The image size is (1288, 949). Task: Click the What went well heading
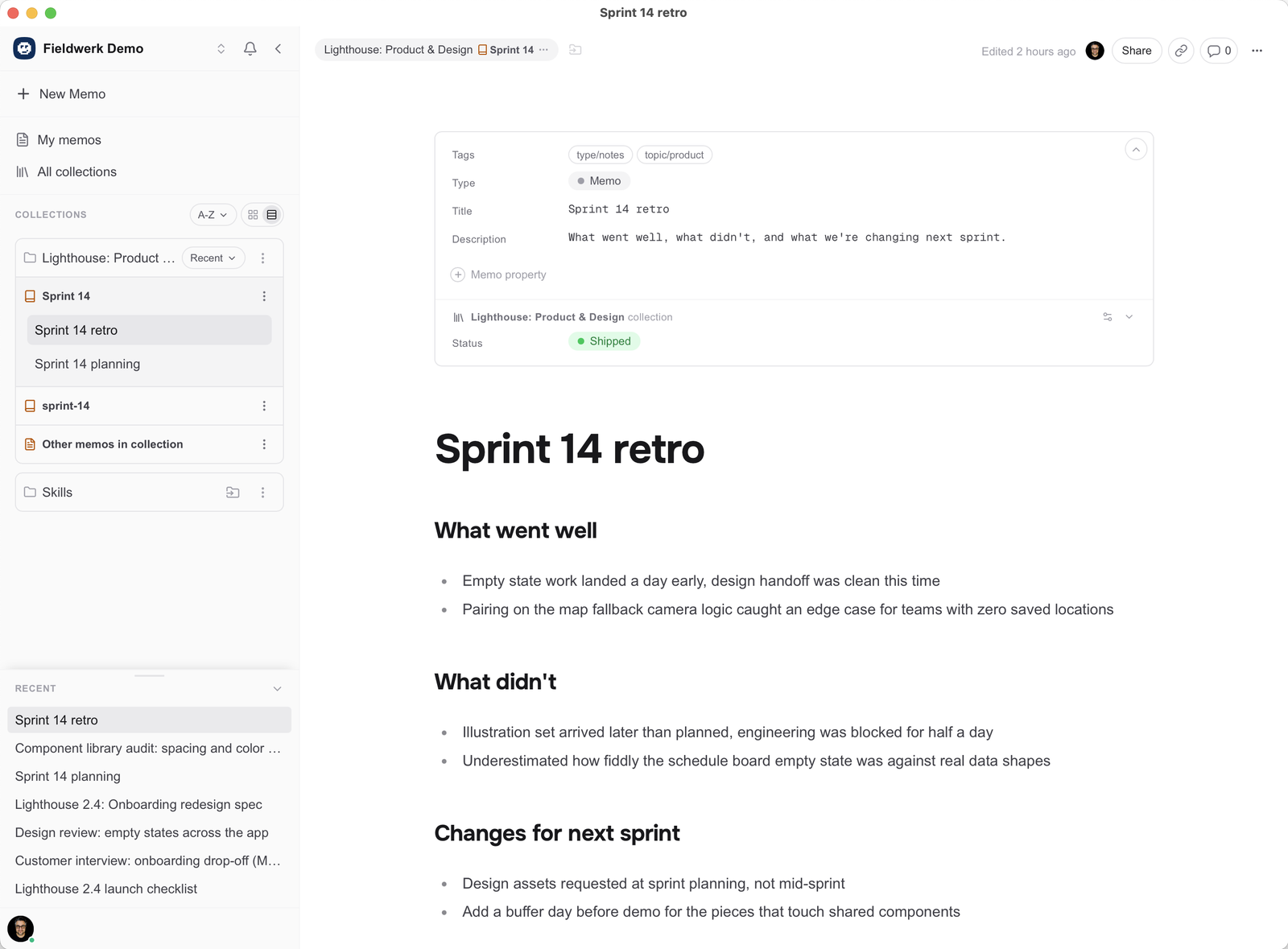point(516,530)
